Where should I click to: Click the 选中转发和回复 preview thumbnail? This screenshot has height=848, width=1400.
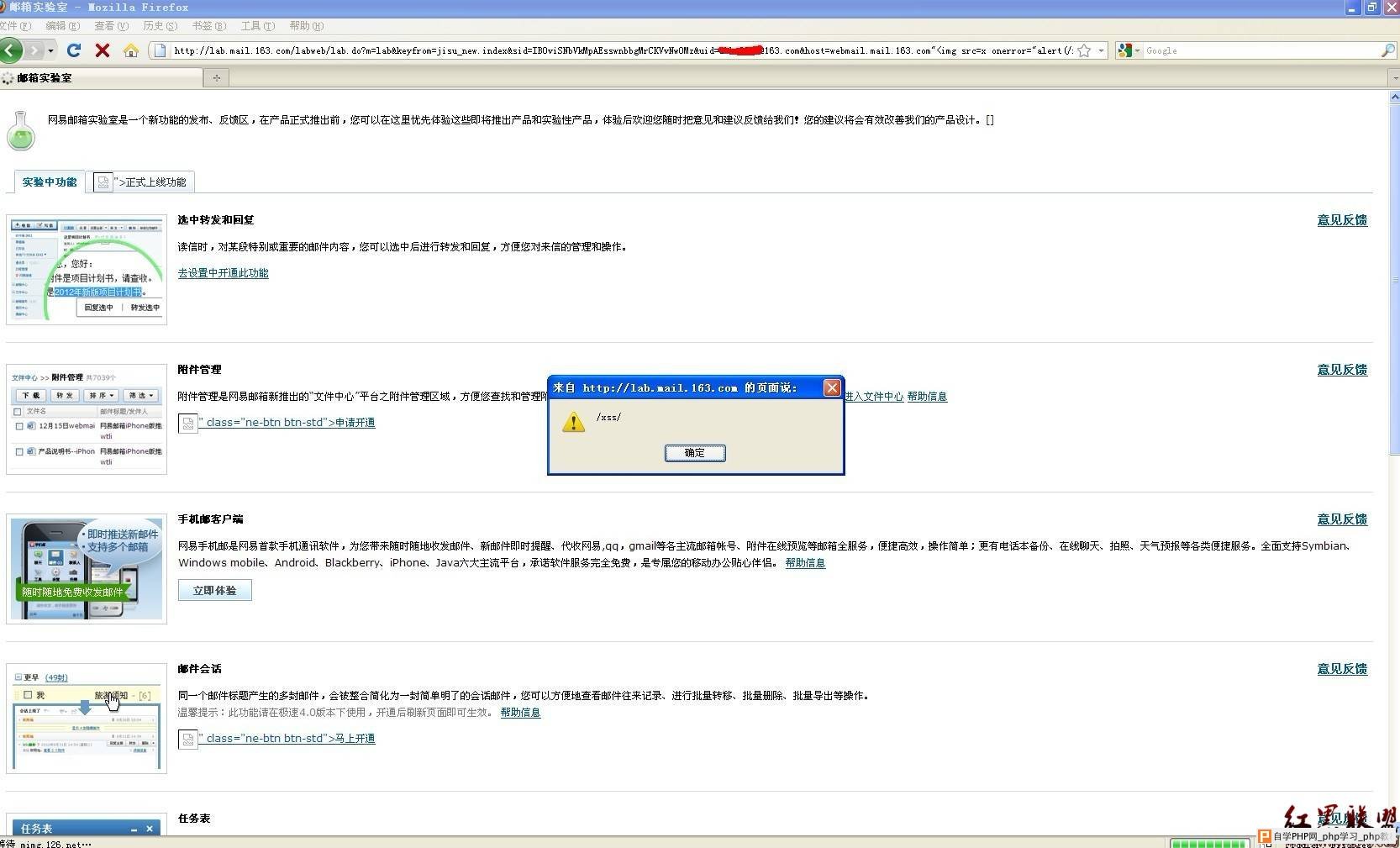(87, 270)
